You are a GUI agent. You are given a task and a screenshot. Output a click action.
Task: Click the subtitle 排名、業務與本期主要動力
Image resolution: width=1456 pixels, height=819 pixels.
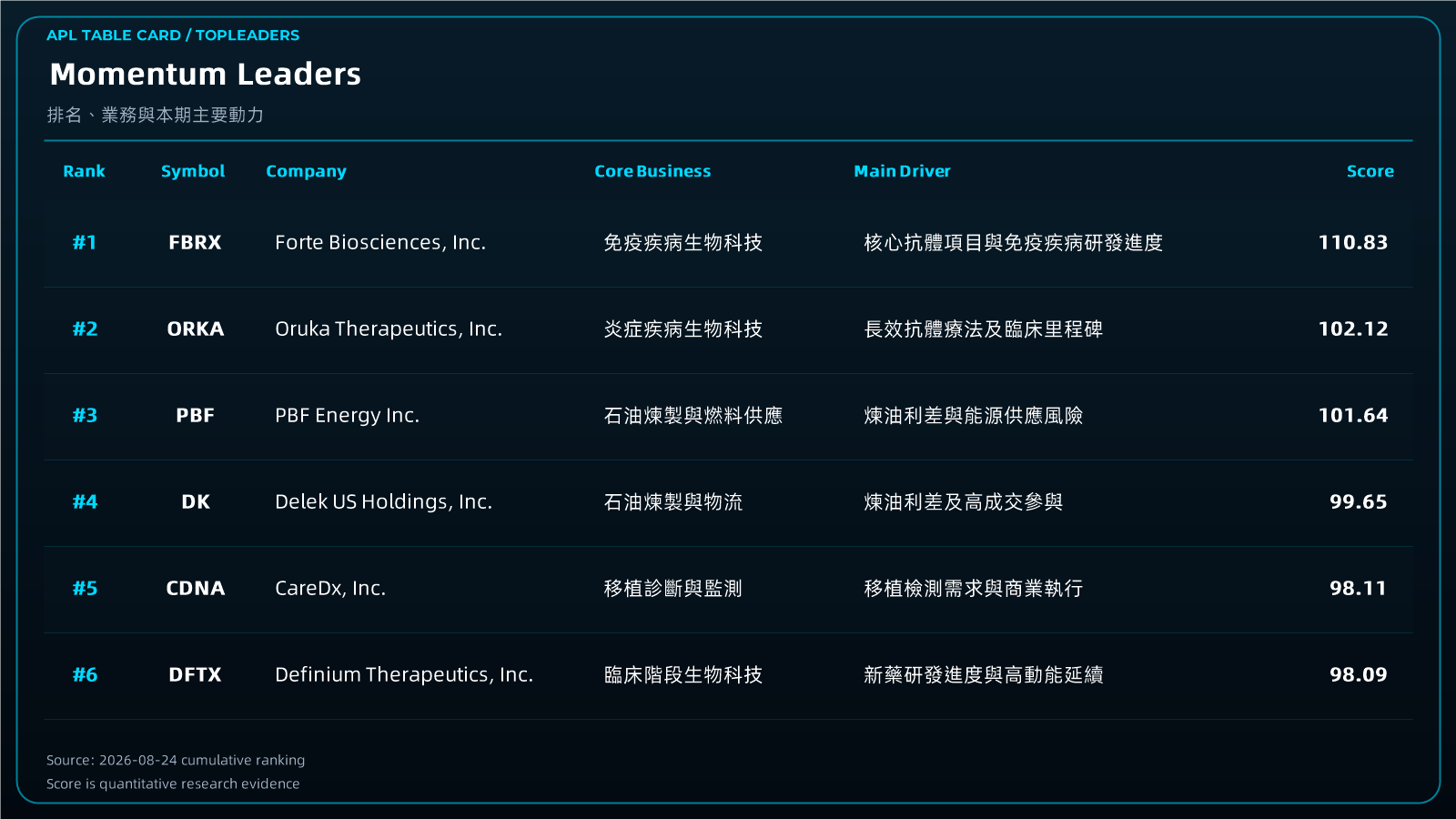click(156, 115)
